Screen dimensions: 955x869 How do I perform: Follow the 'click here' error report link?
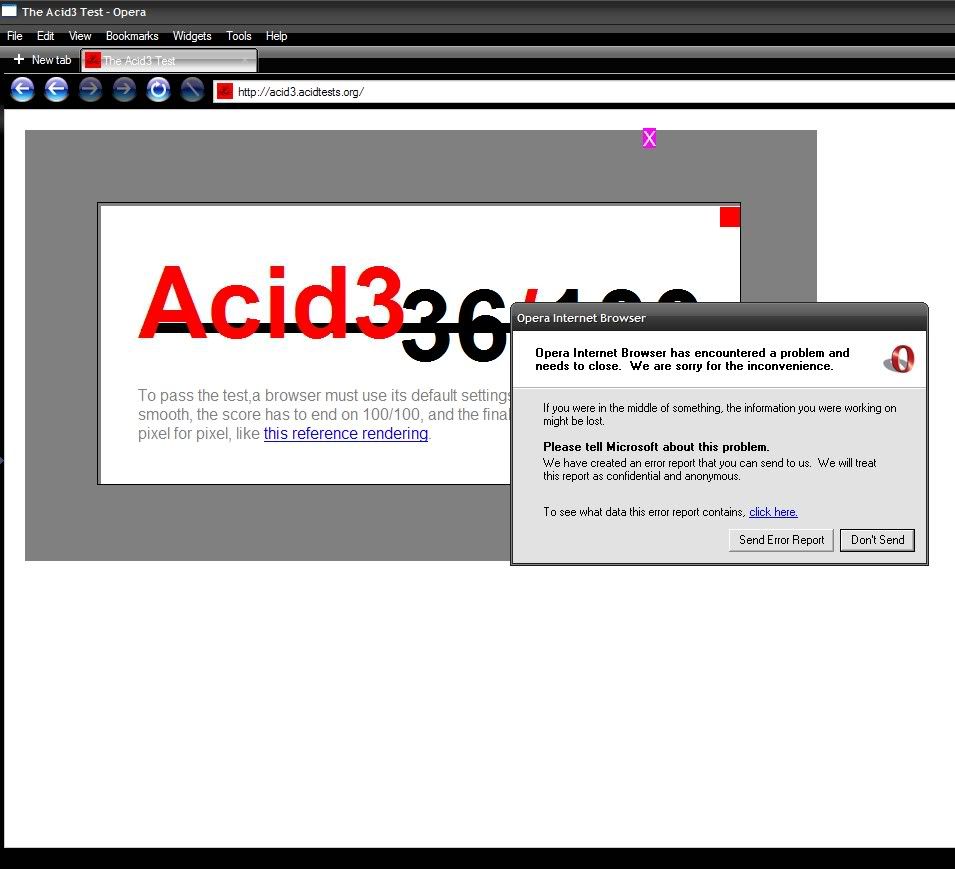pos(774,512)
